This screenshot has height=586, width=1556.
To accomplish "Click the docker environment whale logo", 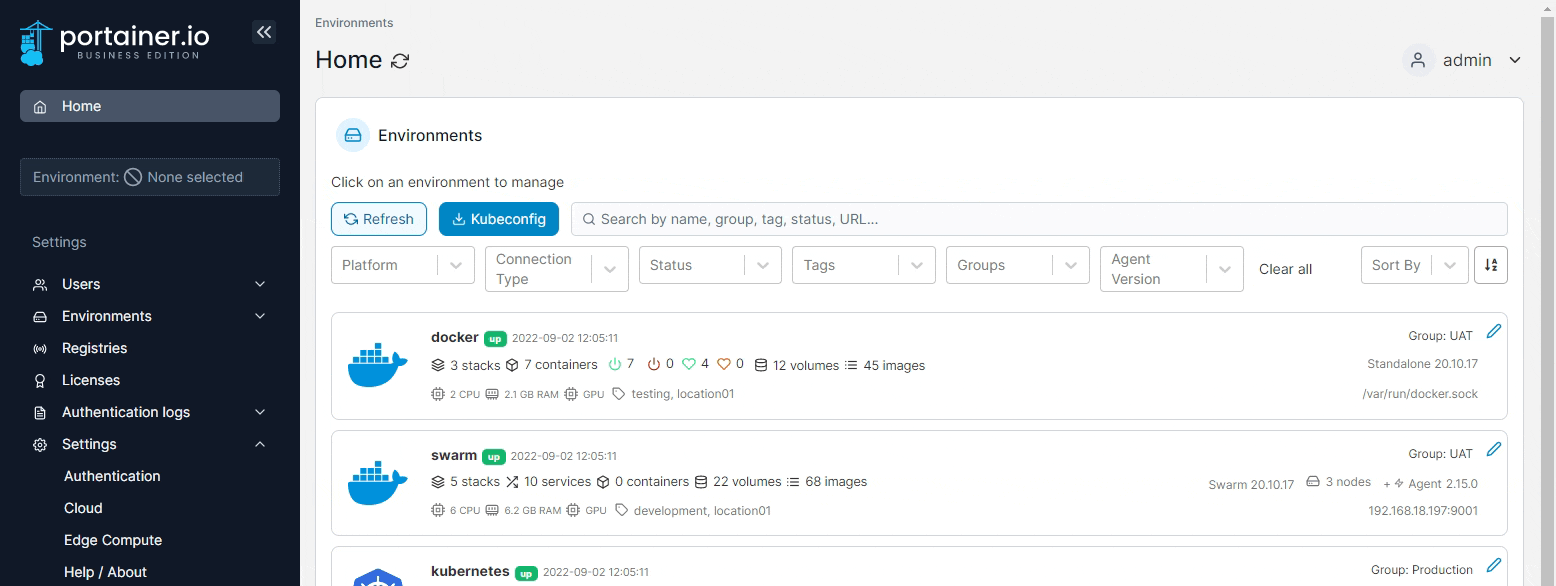I will pyautogui.click(x=377, y=365).
